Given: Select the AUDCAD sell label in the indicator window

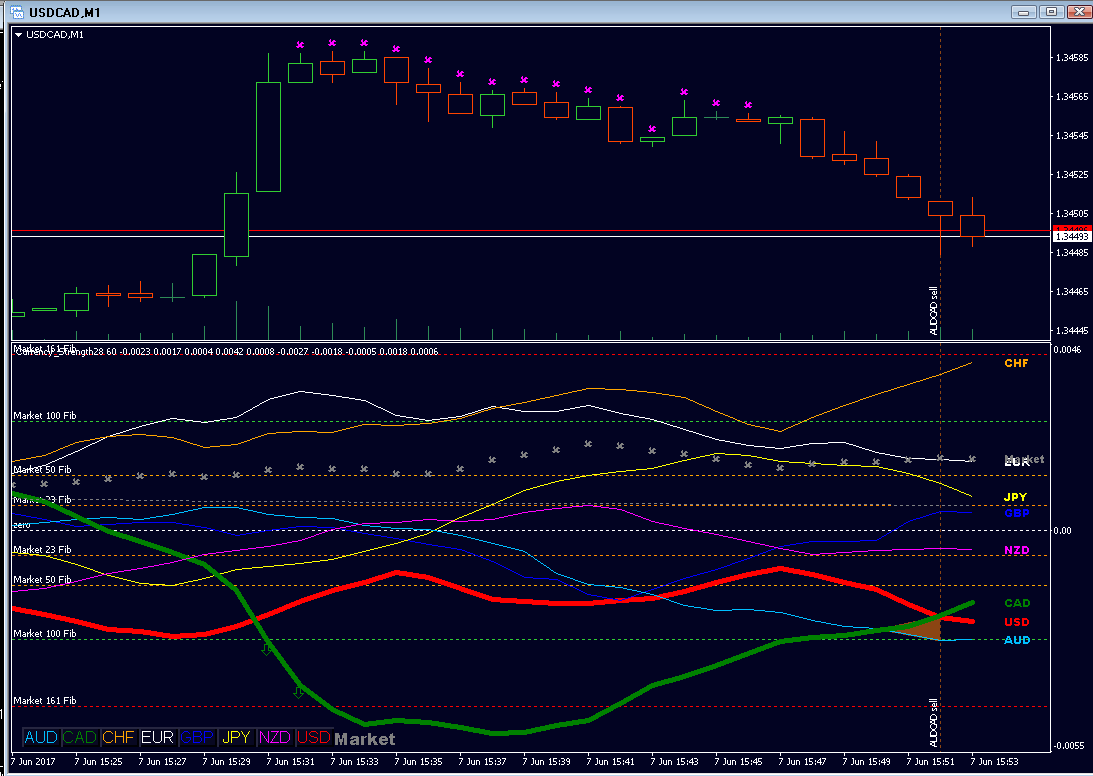Looking at the screenshot, I should (x=934, y=722).
